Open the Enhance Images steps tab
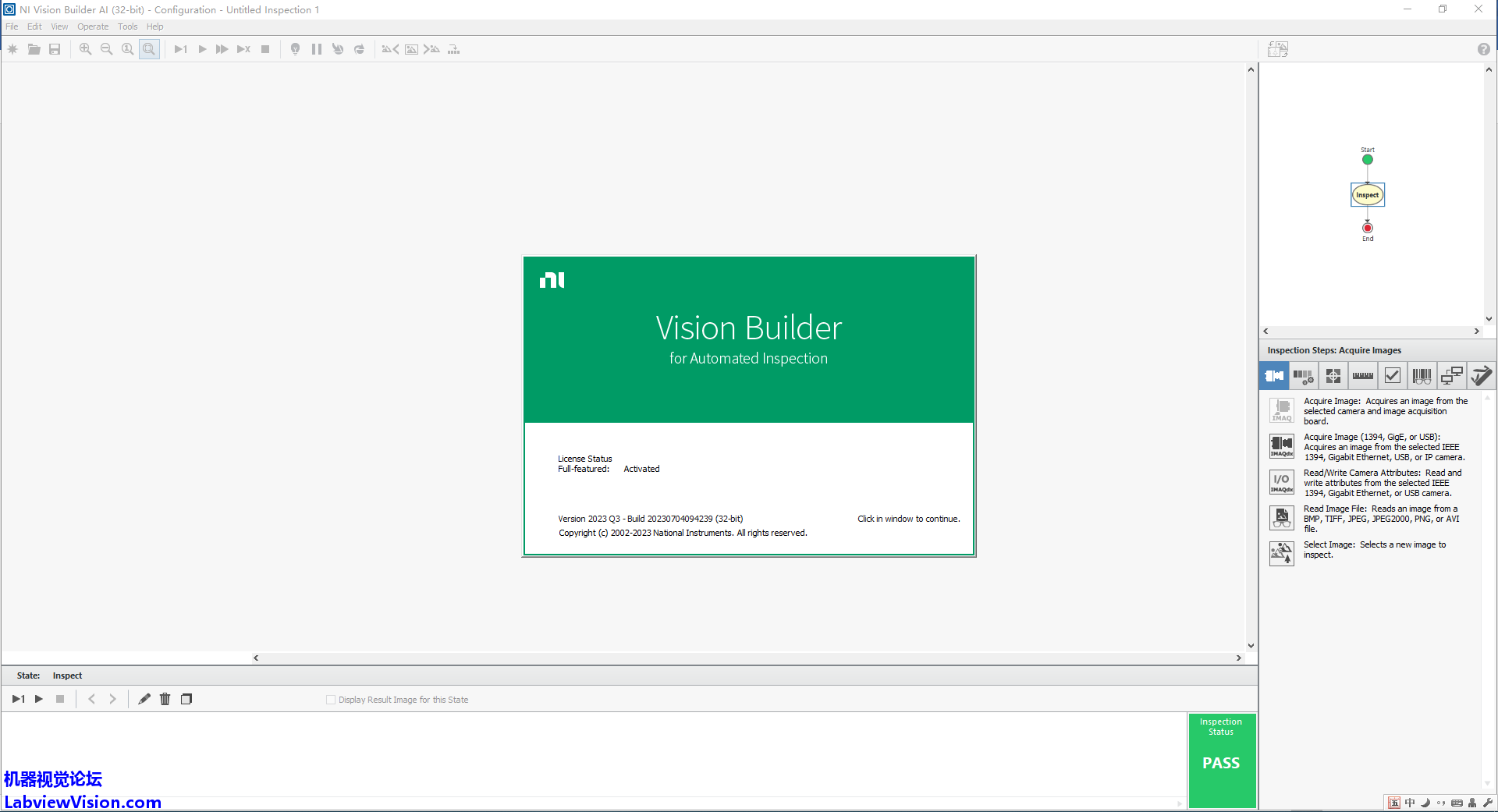The width and height of the screenshot is (1498, 812). click(x=1304, y=376)
